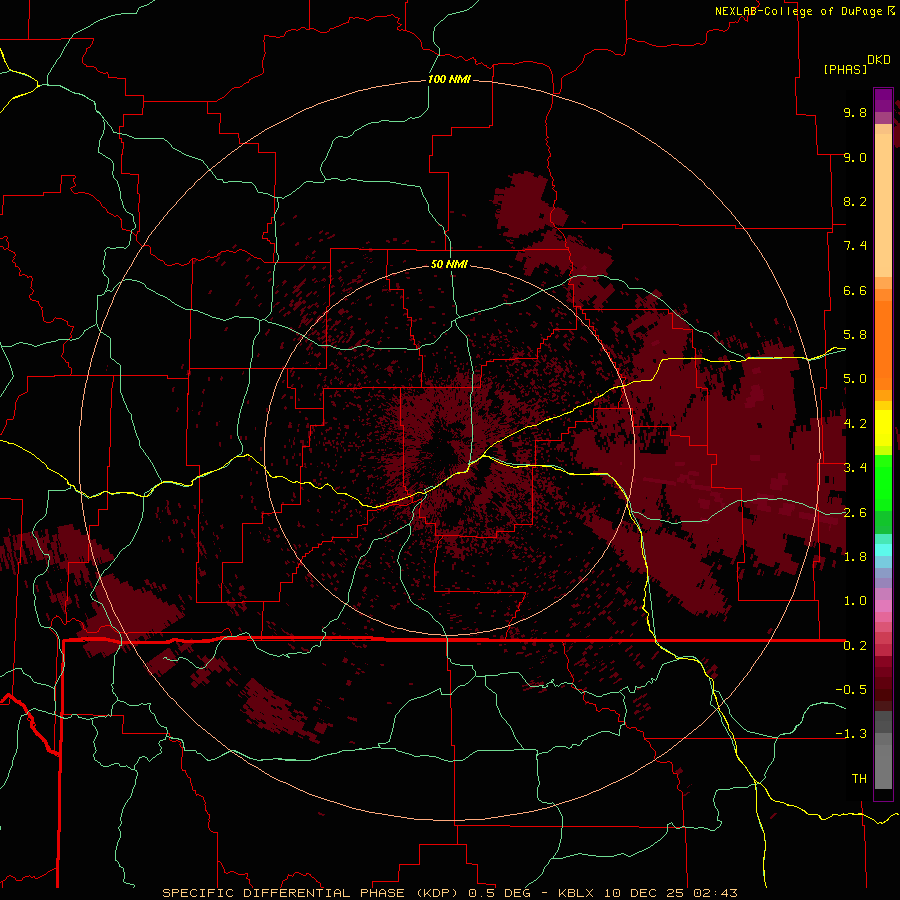900x900 pixels.
Task: Click the 0.2 scale value
Action: 855,646
